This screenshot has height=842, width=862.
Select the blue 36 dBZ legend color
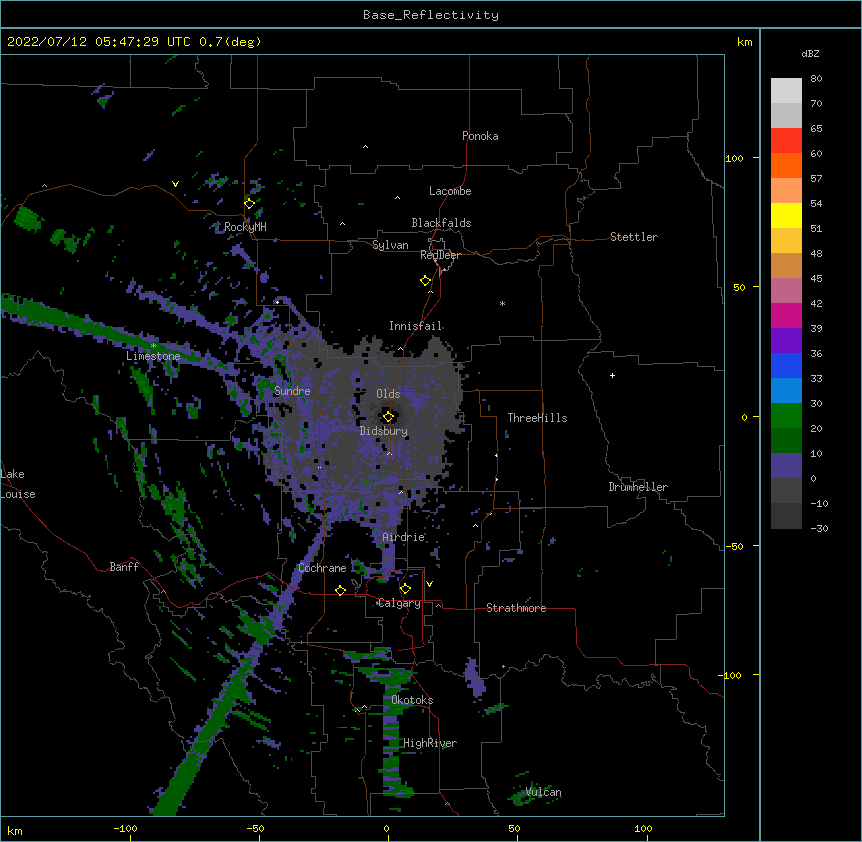pyautogui.click(x=786, y=365)
